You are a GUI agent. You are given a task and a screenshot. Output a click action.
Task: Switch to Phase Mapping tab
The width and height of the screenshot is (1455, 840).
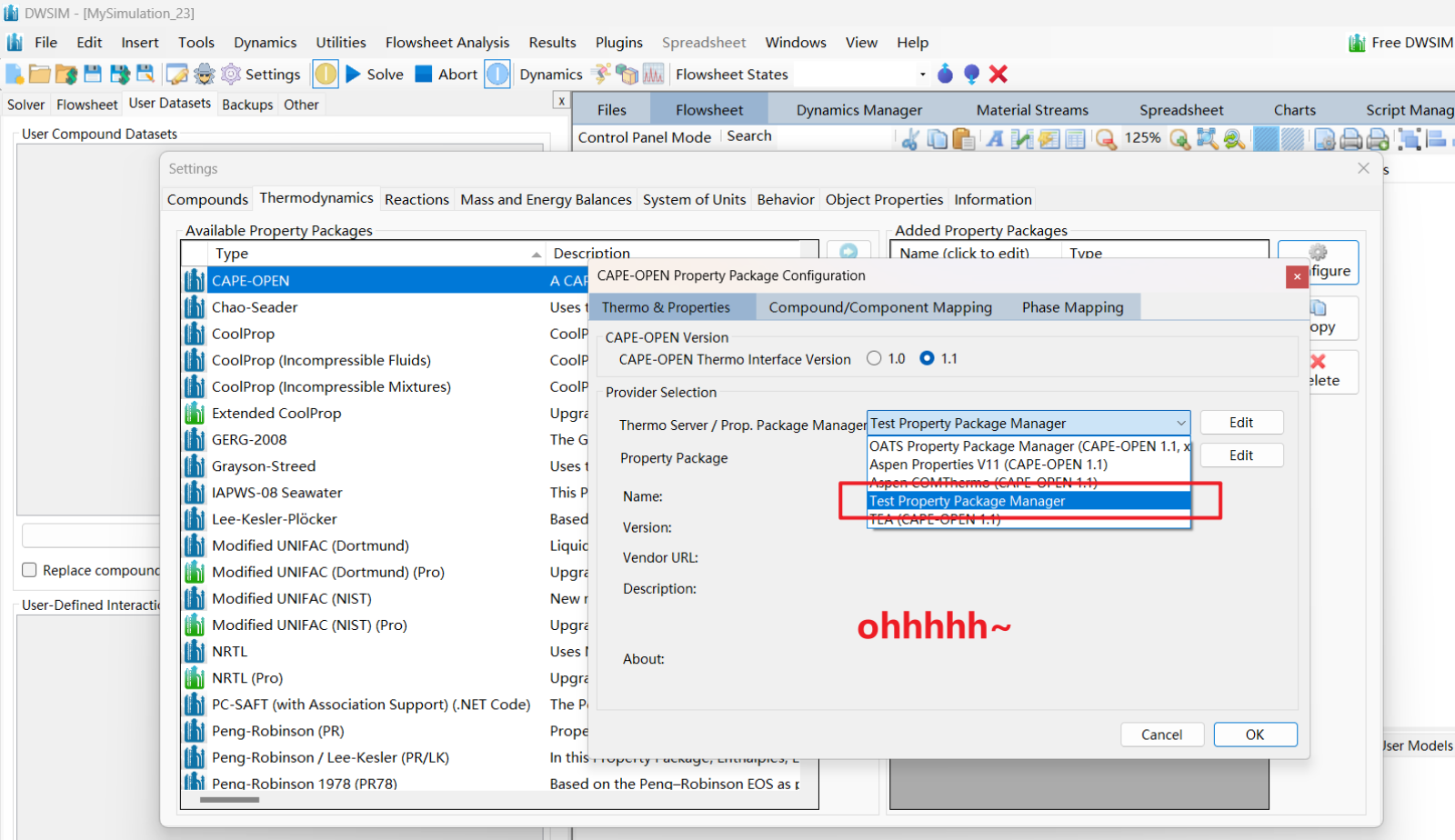(x=1072, y=307)
